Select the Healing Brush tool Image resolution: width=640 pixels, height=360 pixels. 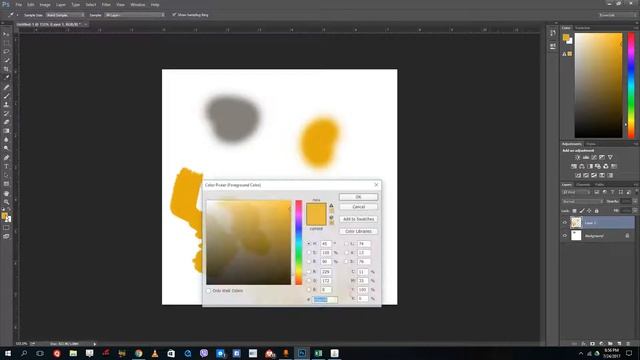6,87
